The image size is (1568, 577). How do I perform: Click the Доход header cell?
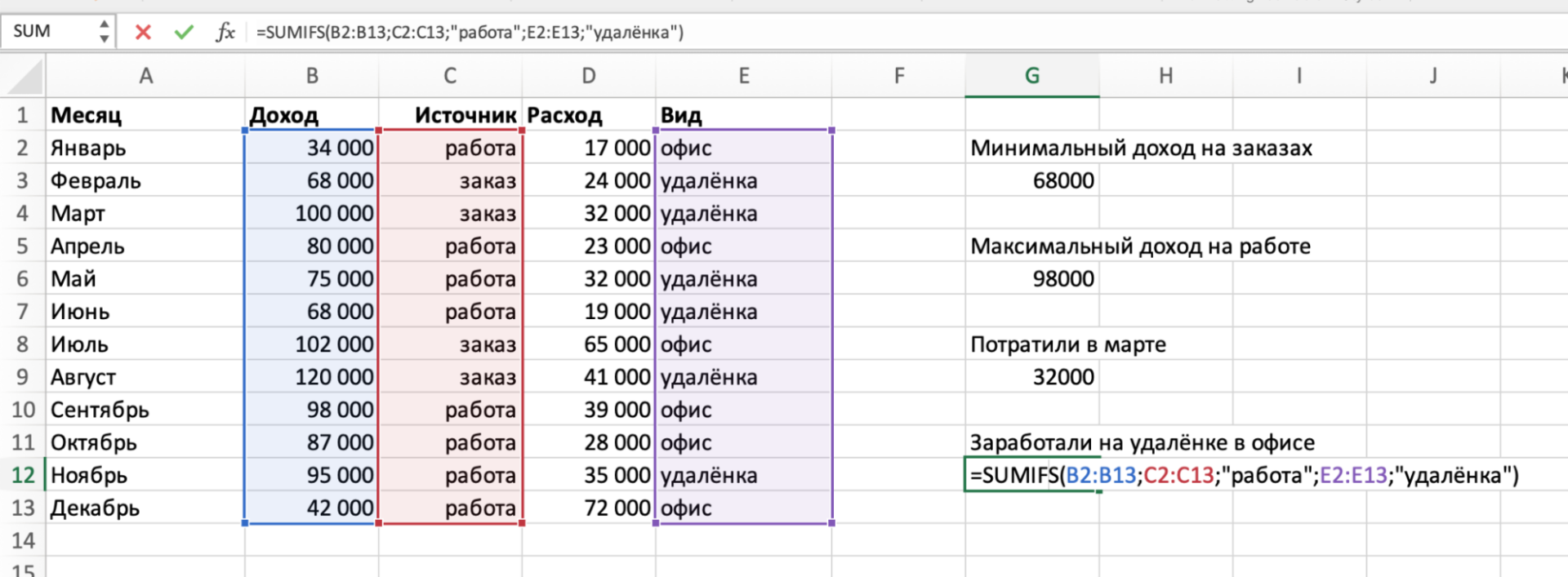pos(310,115)
